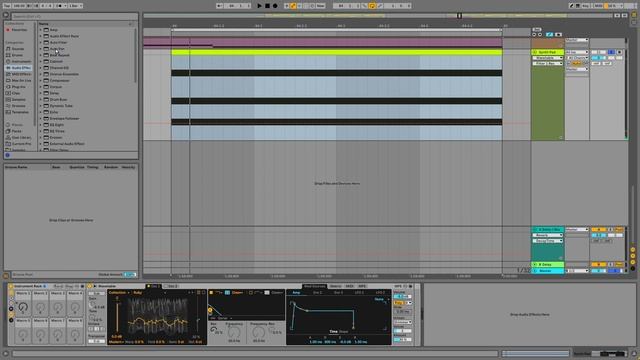Screen dimensions: 640x360
Task: Toggle the Instrument Rack device activator
Action: tap(11, 286)
